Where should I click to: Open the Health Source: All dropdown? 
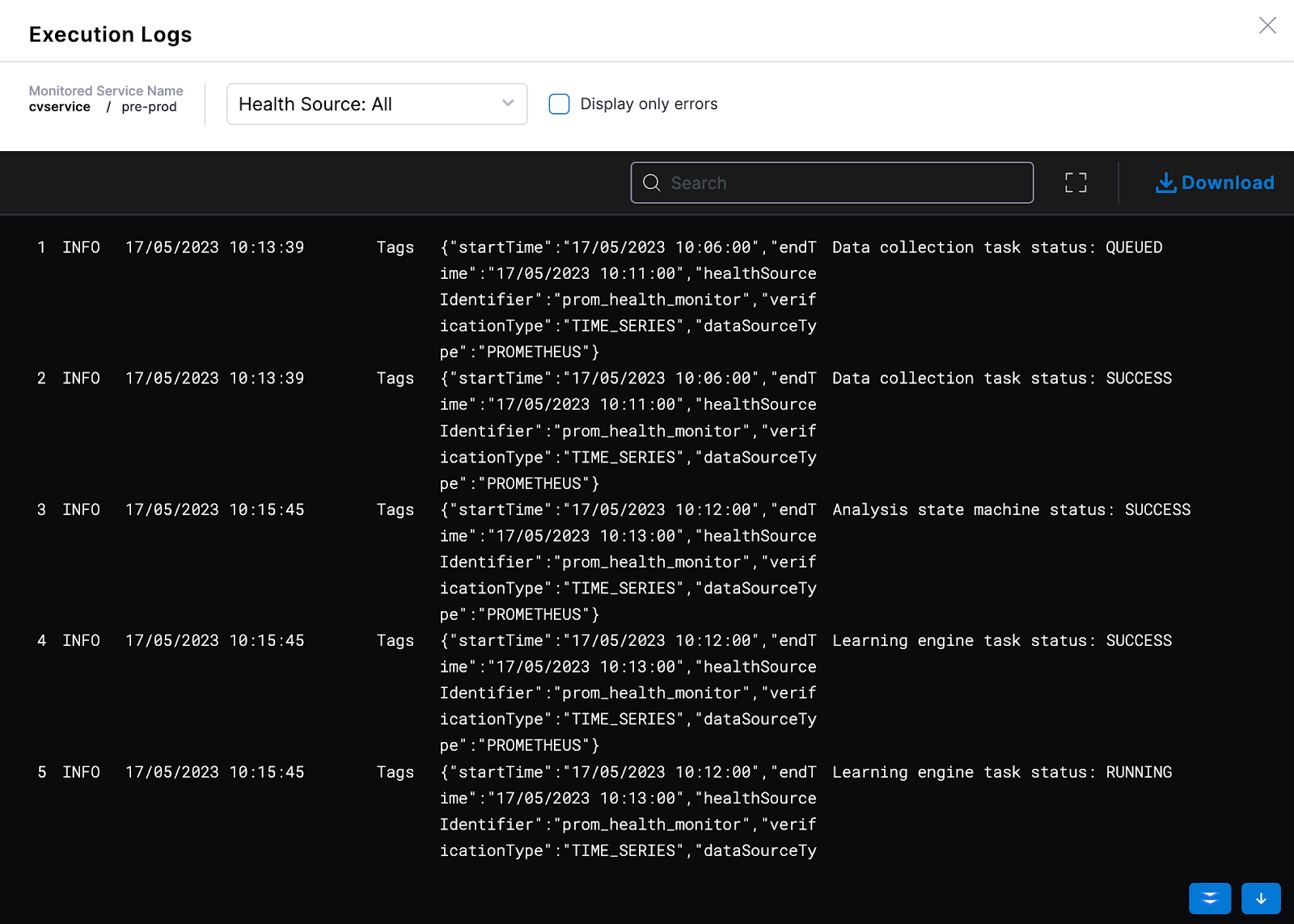coord(377,103)
